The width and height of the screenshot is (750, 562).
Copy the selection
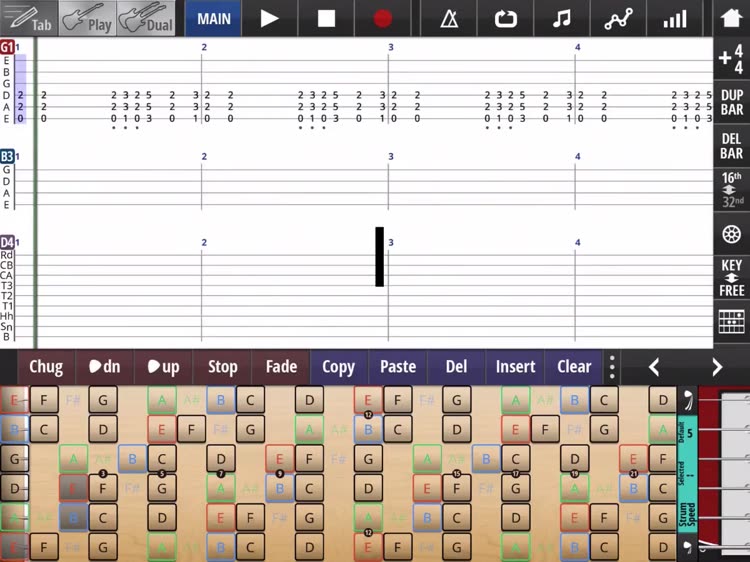[x=339, y=367]
